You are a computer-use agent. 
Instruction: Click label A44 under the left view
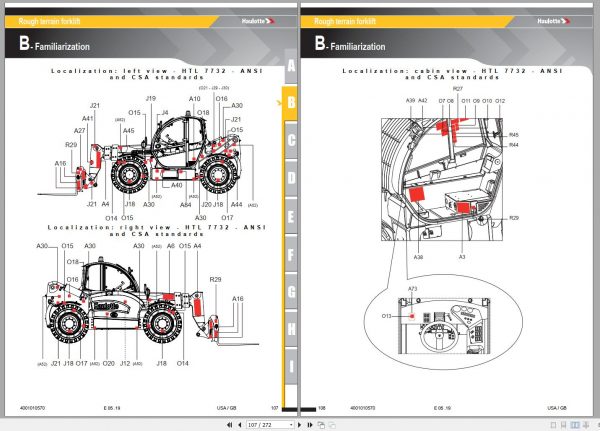click(237, 204)
